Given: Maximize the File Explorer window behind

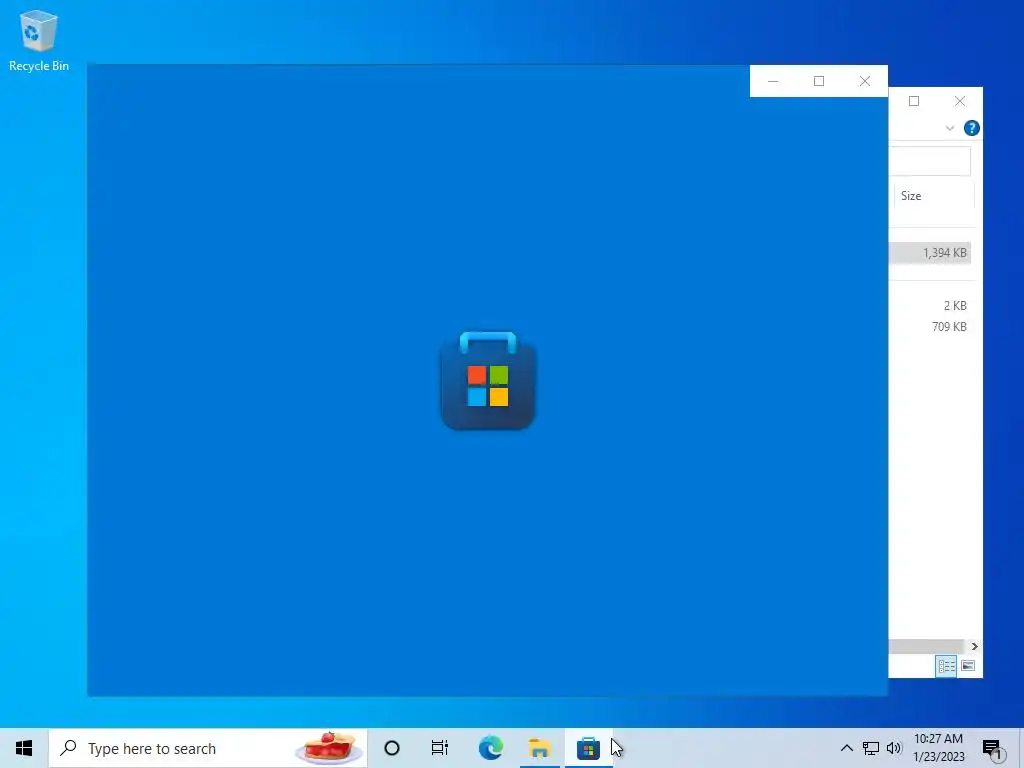Looking at the screenshot, I should [x=914, y=101].
